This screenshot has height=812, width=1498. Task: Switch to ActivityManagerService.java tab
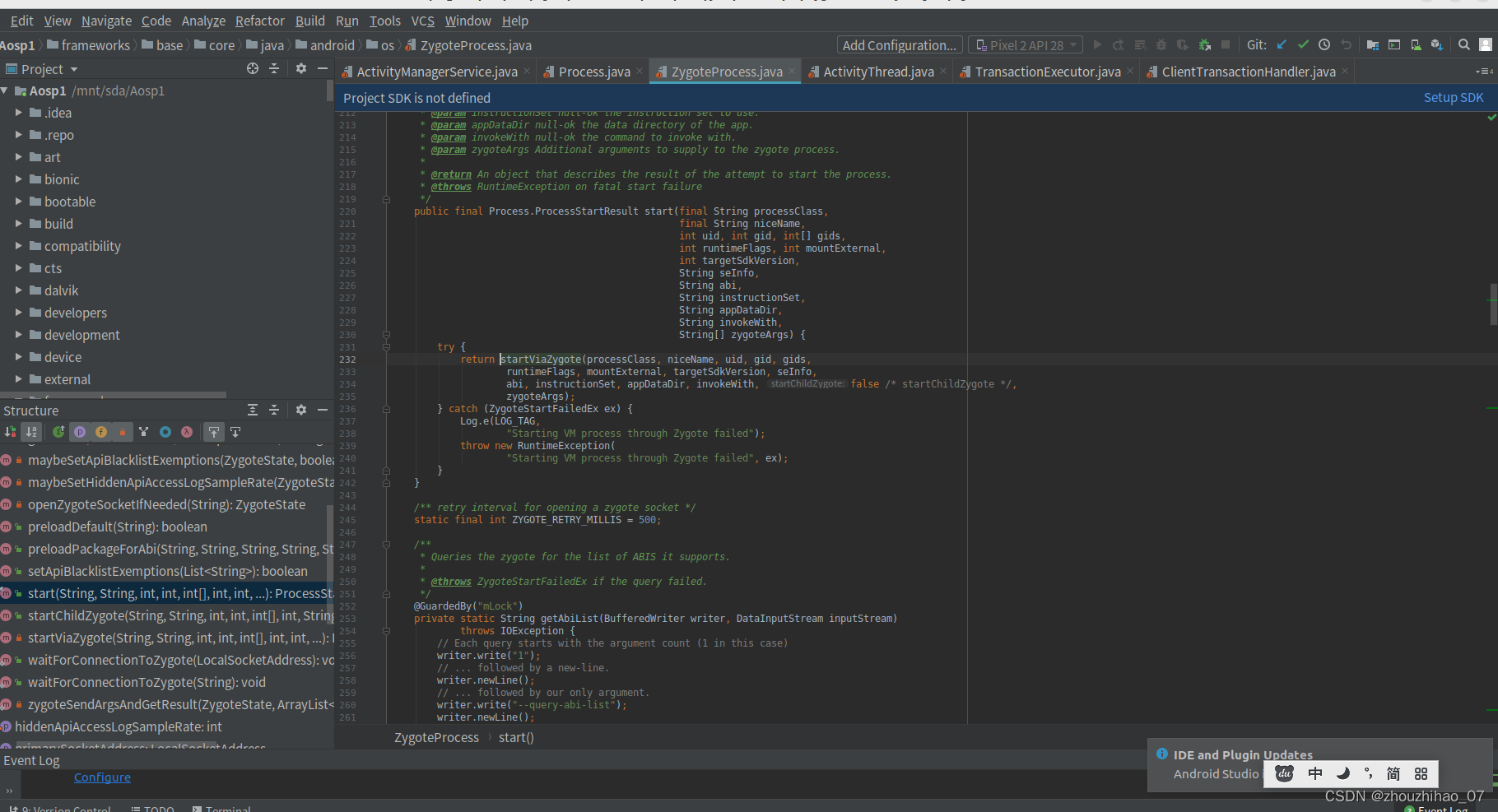[437, 72]
